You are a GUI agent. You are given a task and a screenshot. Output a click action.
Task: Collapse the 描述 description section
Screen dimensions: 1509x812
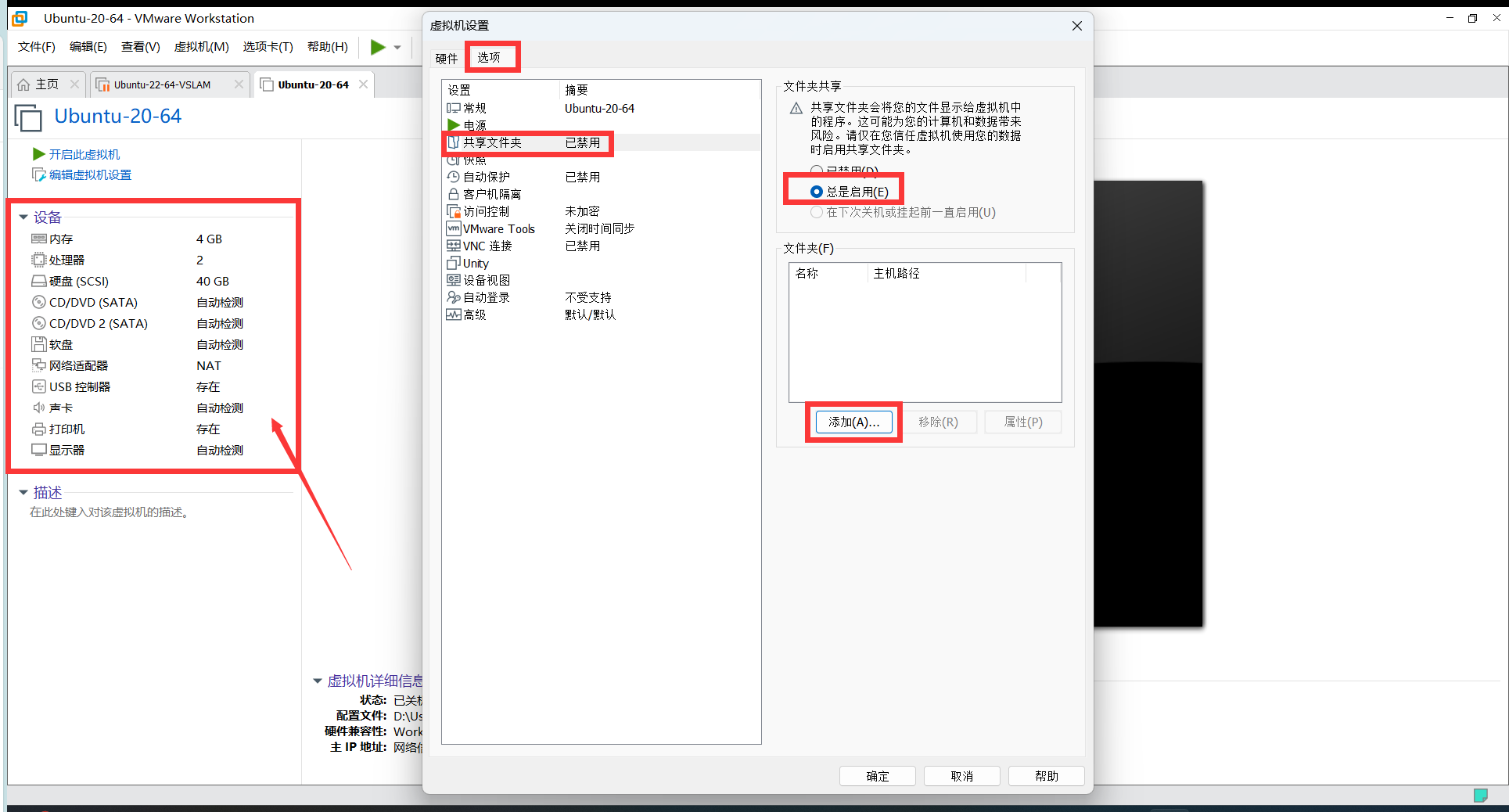(x=23, y=493)
